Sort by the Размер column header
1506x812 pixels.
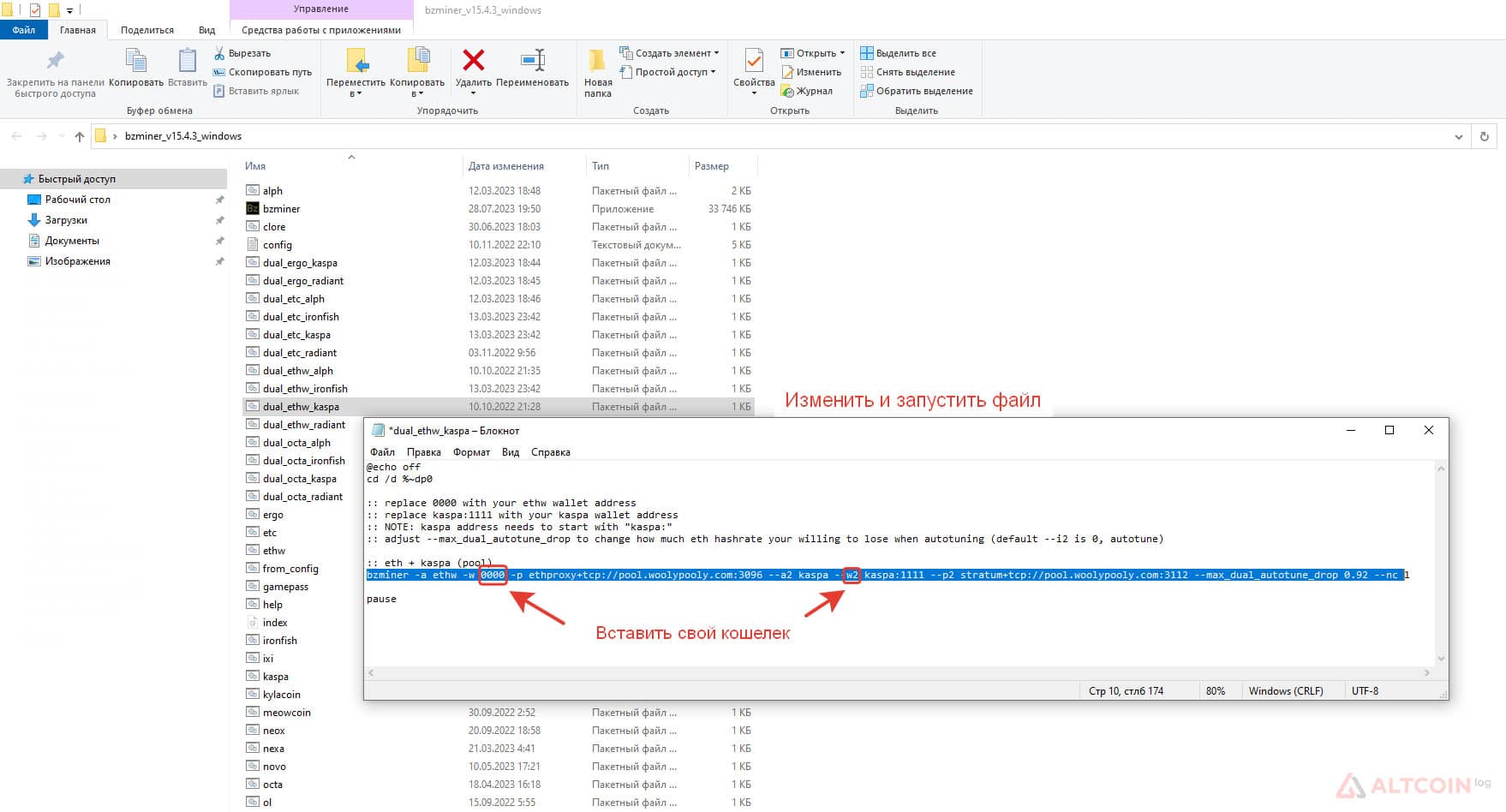(x=712, y=166)
